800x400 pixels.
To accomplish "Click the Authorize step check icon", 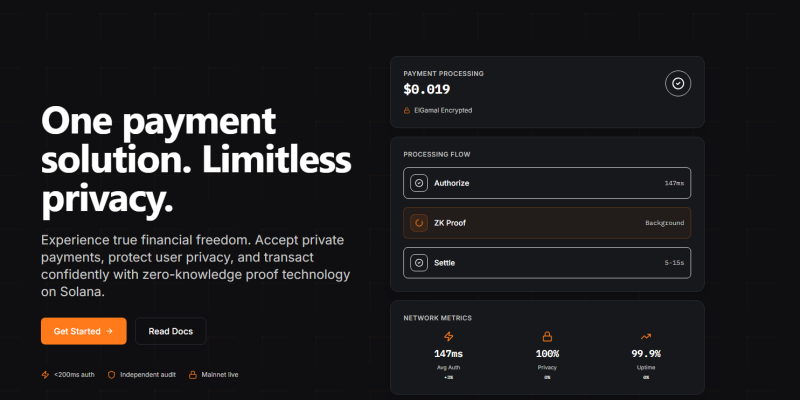I will coord(420,183).
